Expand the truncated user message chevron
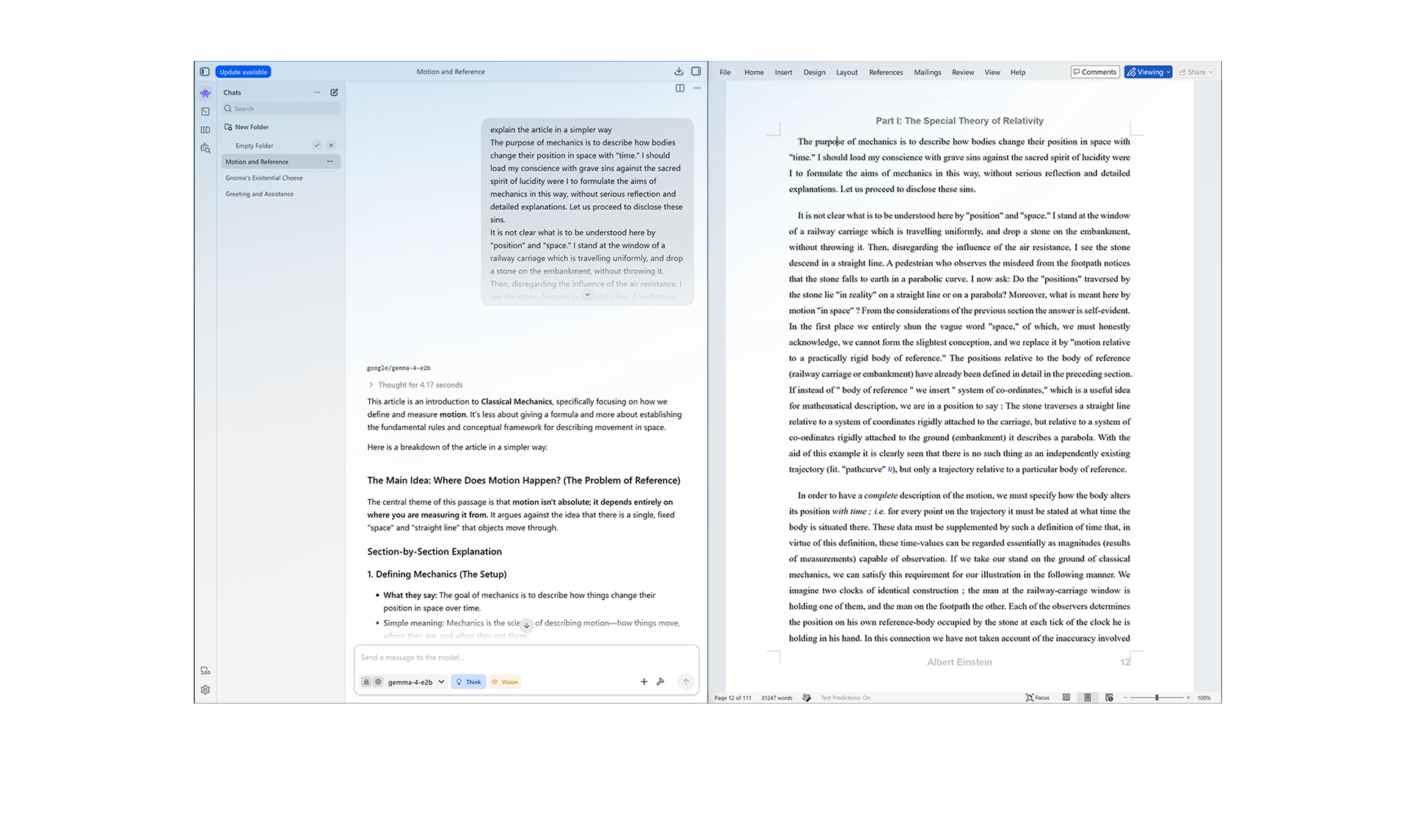The height and width of the screenshot is (840, 1418). (x=587, y=295)
